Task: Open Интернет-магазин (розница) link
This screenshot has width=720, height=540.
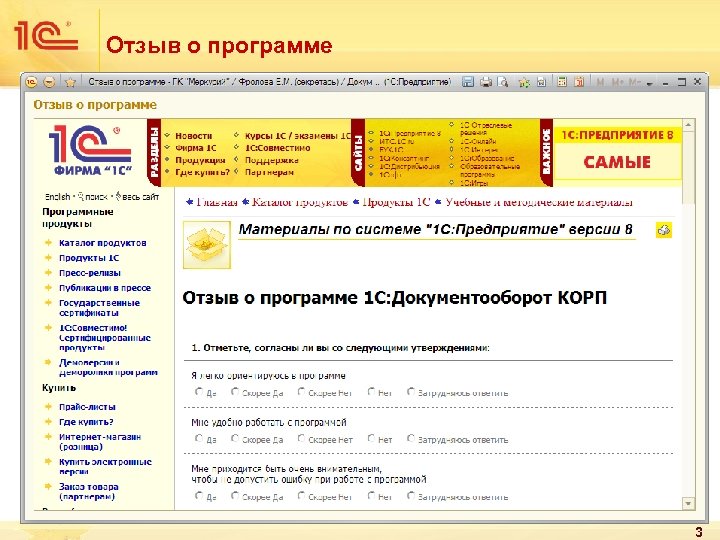Action: [100, 442]
